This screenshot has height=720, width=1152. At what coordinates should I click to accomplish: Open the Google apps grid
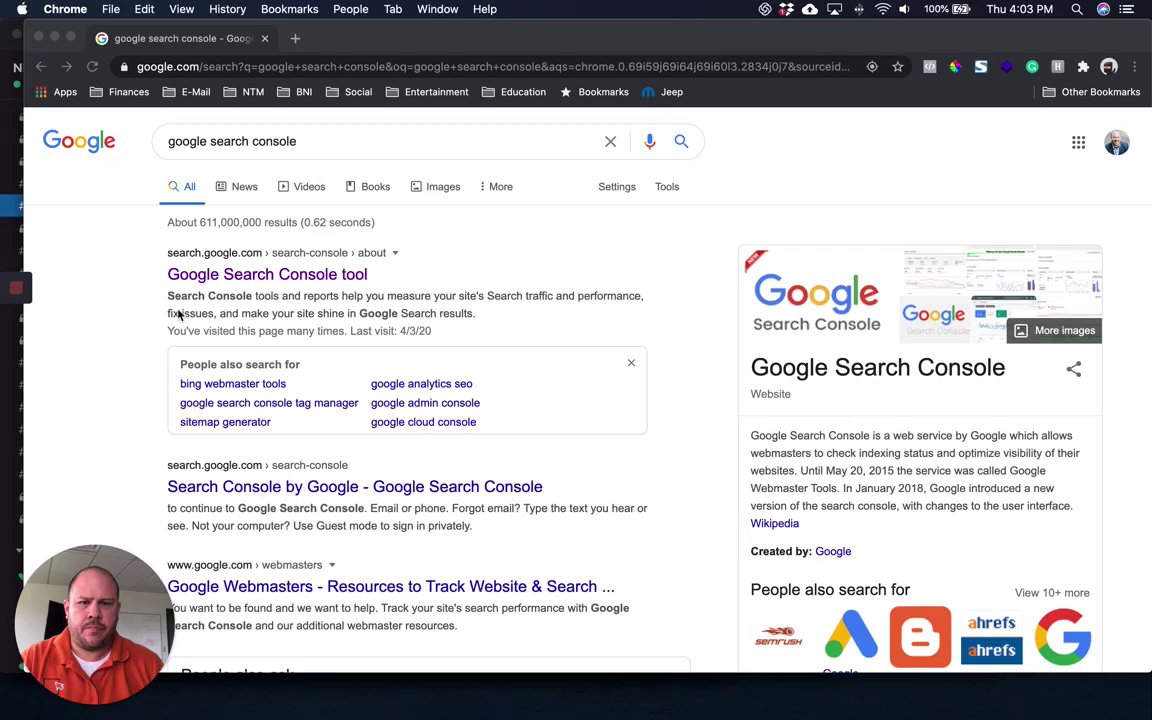coord(1078,143)
